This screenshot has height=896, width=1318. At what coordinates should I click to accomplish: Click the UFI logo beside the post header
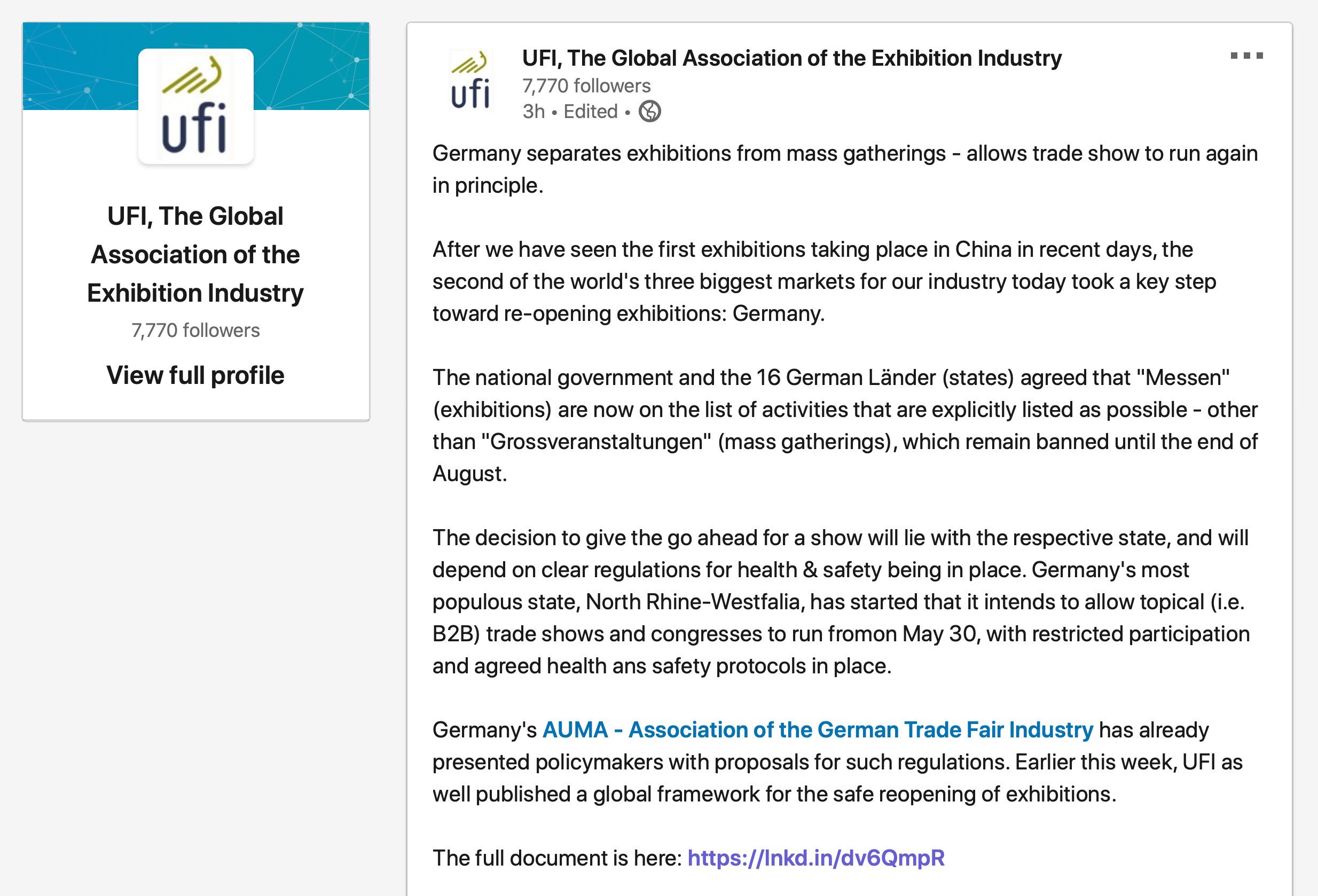(x=470, y=80)
